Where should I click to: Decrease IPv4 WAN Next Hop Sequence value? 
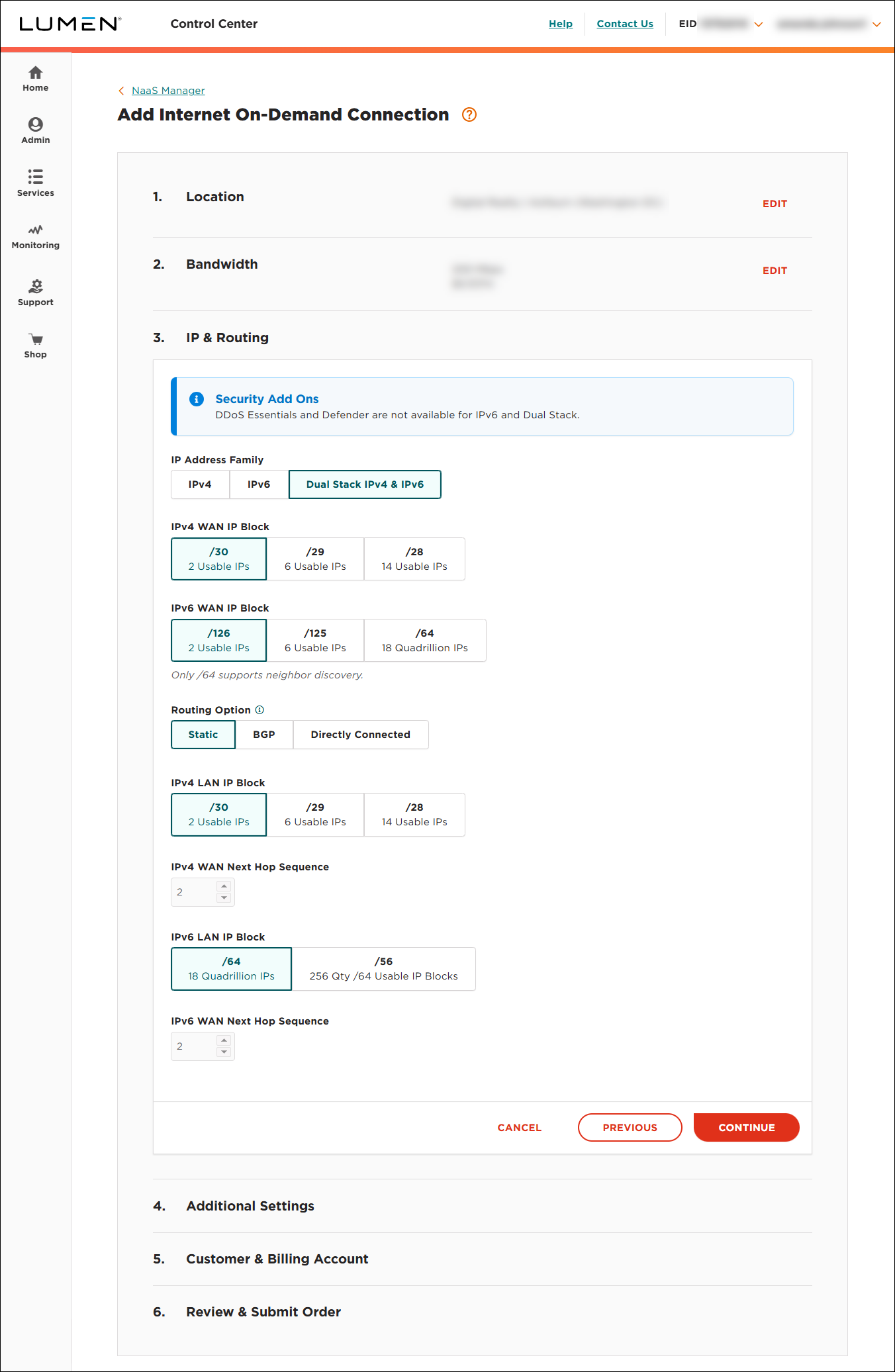coord(224,898)
